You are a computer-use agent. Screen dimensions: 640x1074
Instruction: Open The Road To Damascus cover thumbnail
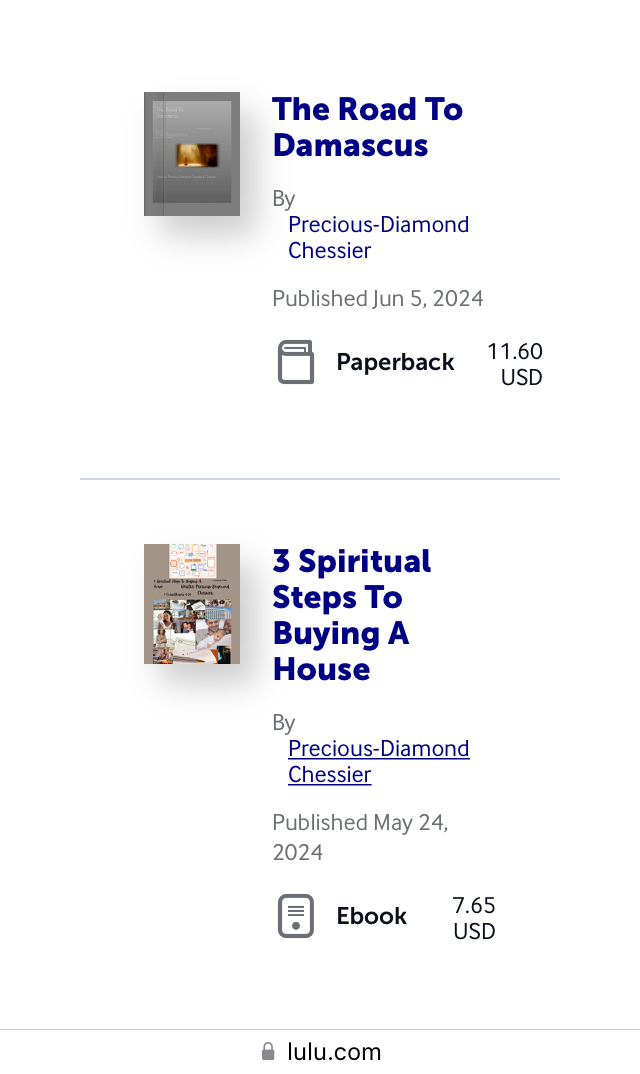(x=192, y=154)
